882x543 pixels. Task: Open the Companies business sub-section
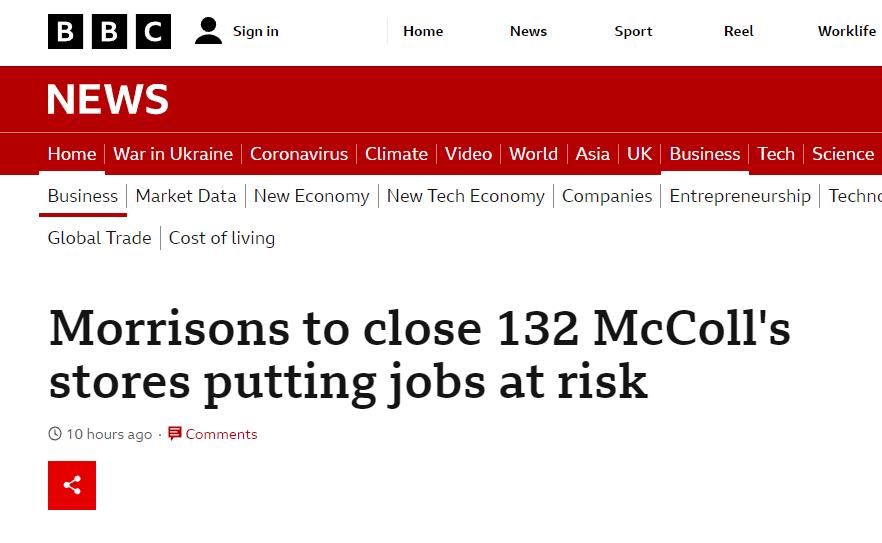pyautogui.click(x=607, y=196)
